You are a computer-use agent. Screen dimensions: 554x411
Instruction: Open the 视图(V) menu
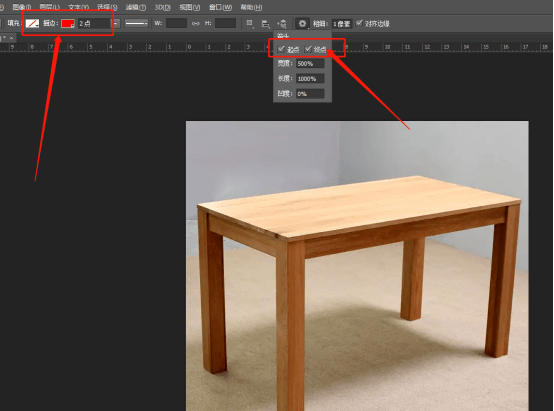[190, 7]
